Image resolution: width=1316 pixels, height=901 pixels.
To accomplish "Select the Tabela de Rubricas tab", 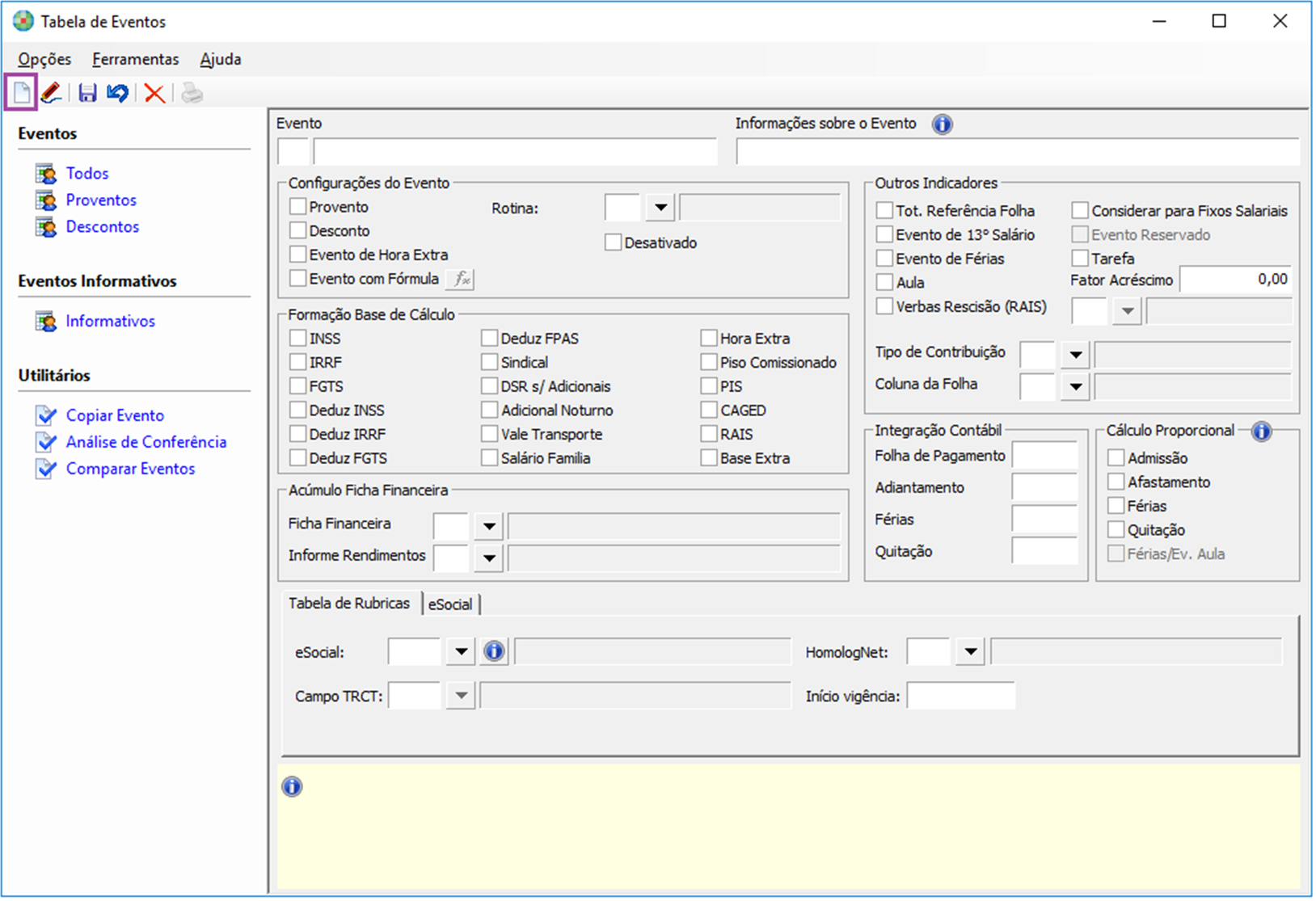I will click(349, 603).
